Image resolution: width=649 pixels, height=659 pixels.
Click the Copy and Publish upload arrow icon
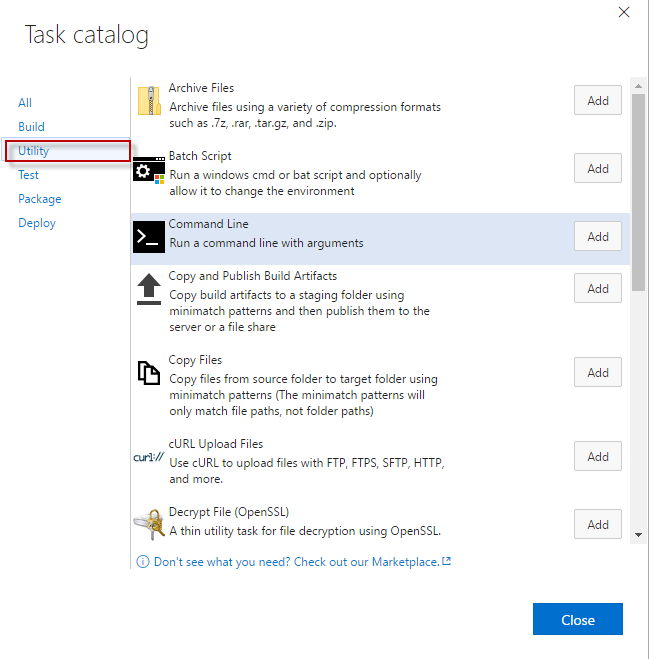point(149,289)
